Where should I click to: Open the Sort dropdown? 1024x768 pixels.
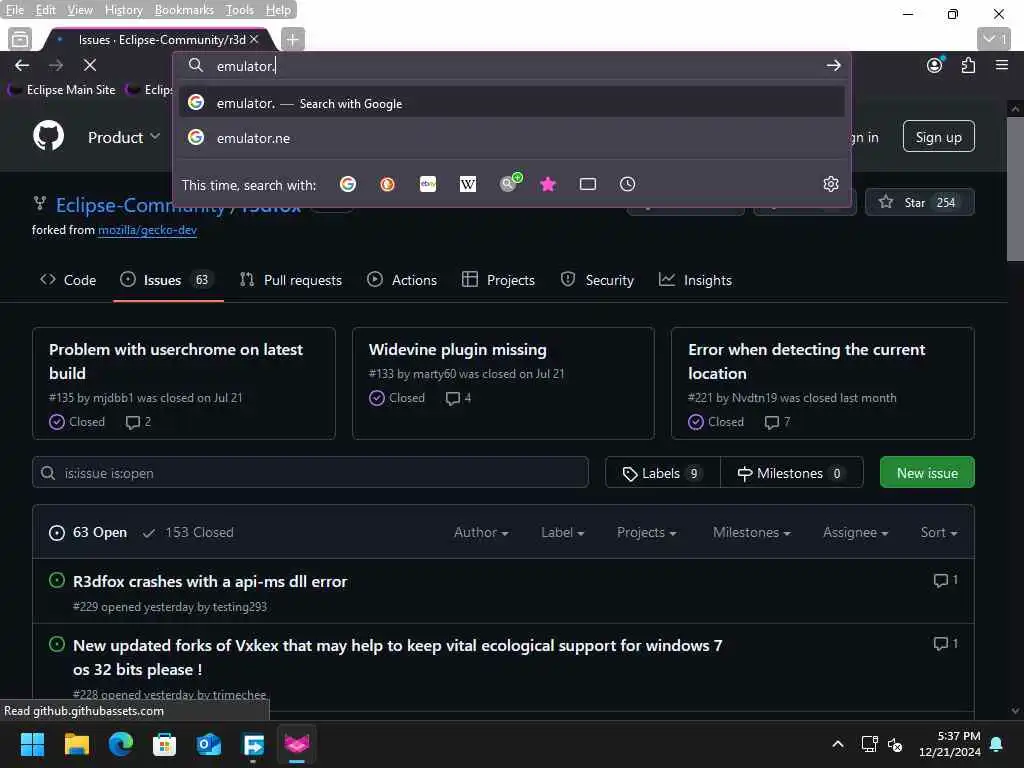(938, 532)
